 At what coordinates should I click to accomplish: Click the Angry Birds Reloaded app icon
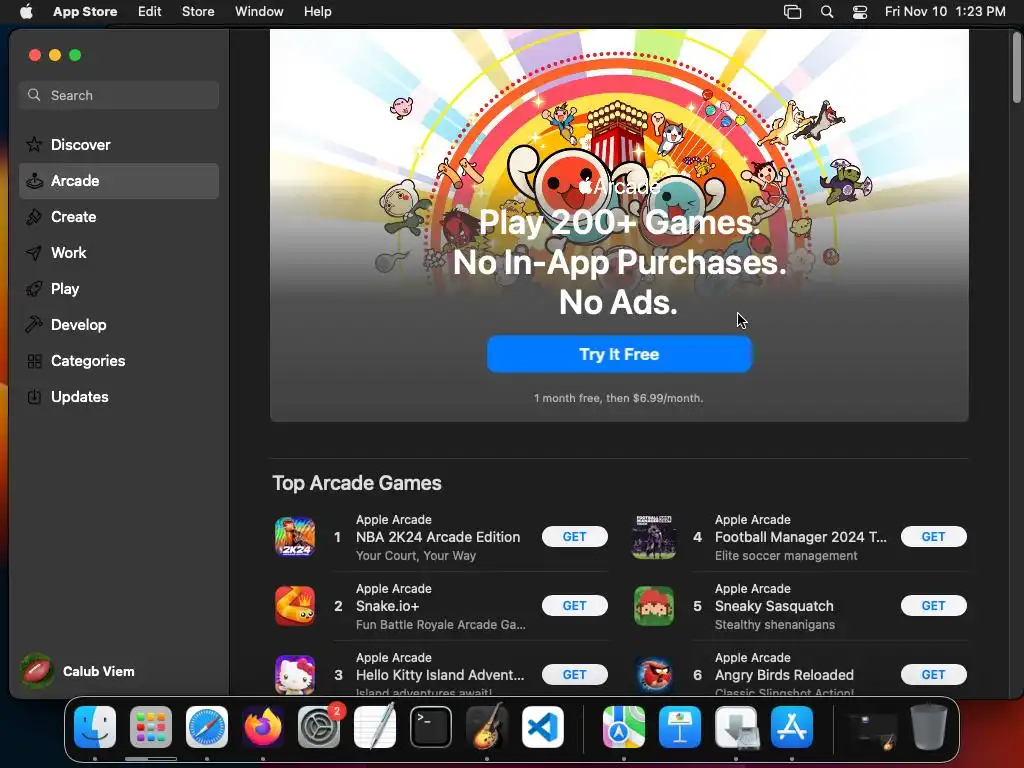(654, 675)
